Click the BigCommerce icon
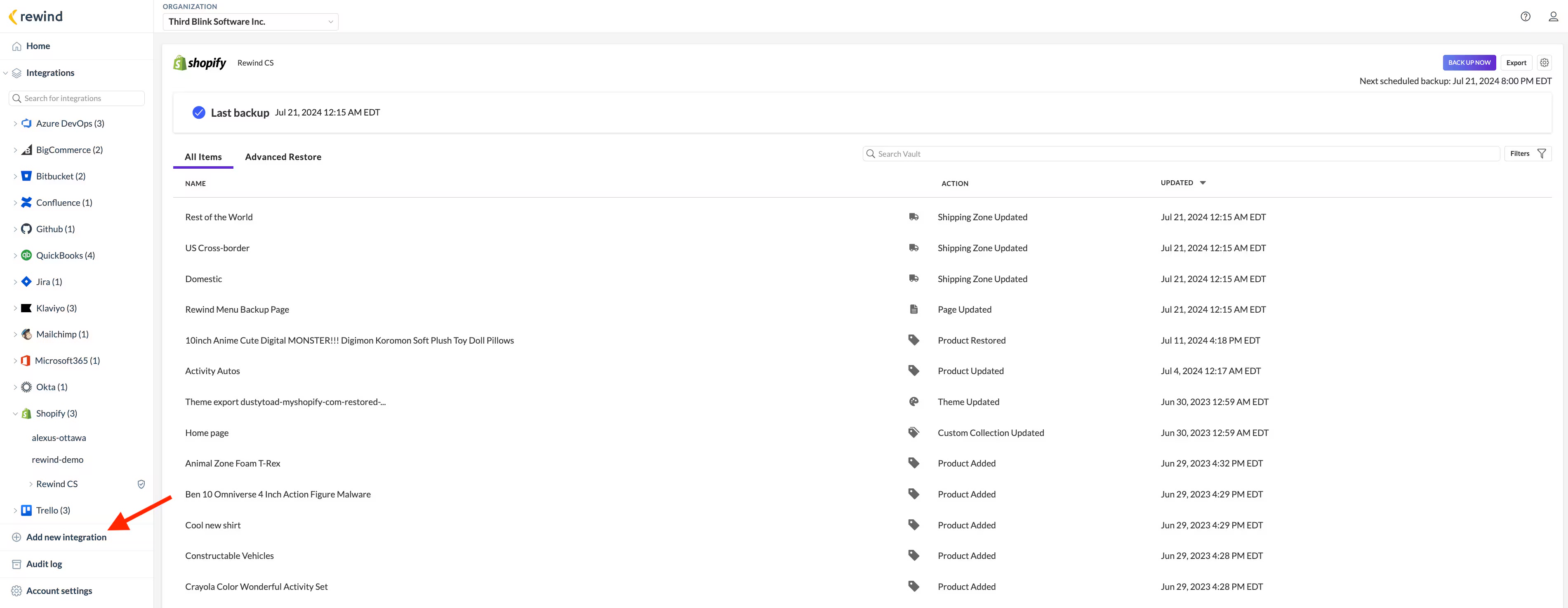This screenshot has height=608, width=1568. coord(26,150)
